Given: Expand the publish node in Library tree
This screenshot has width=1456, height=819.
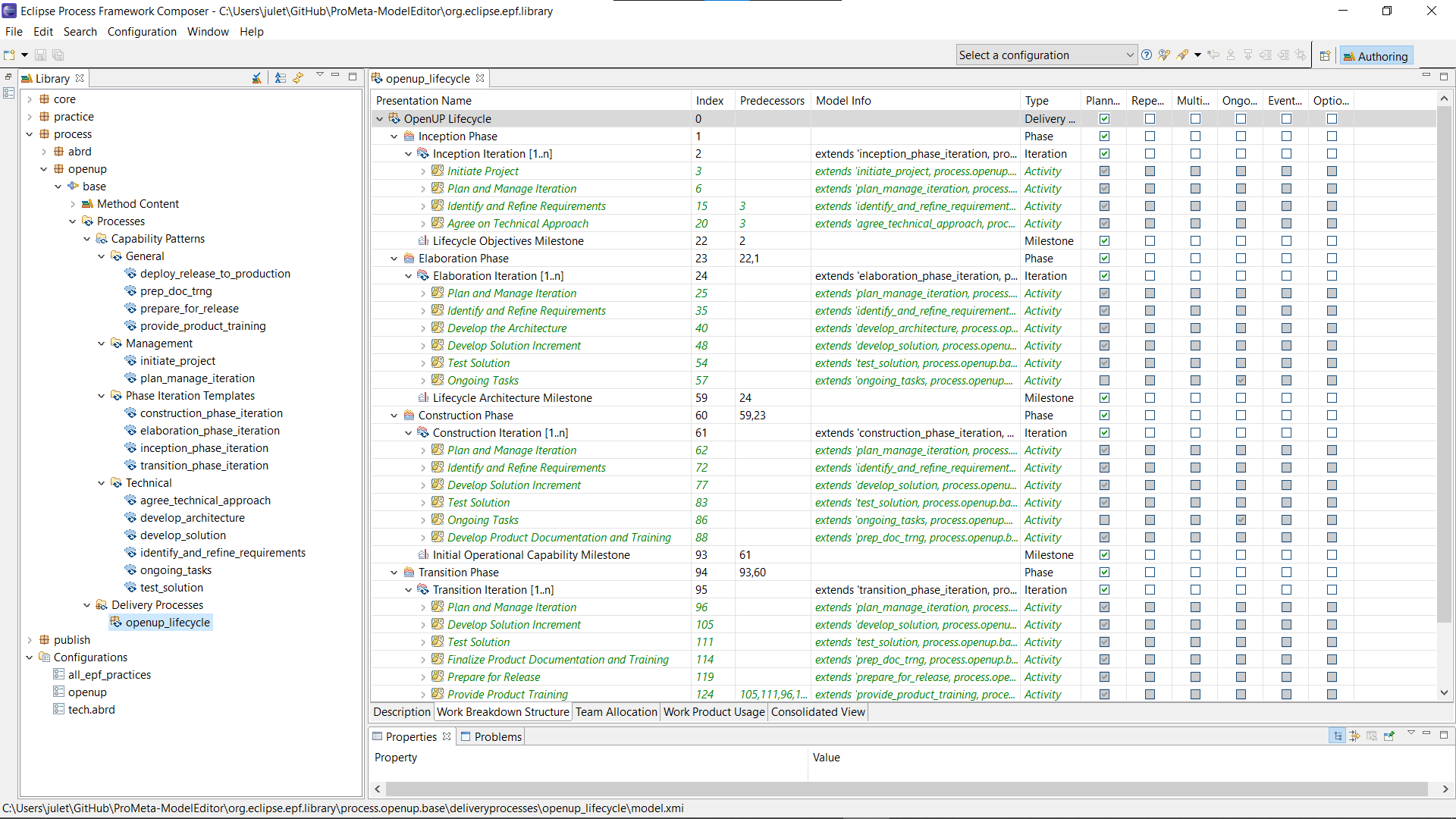Looking at the screenshot, I should point(30,640).
